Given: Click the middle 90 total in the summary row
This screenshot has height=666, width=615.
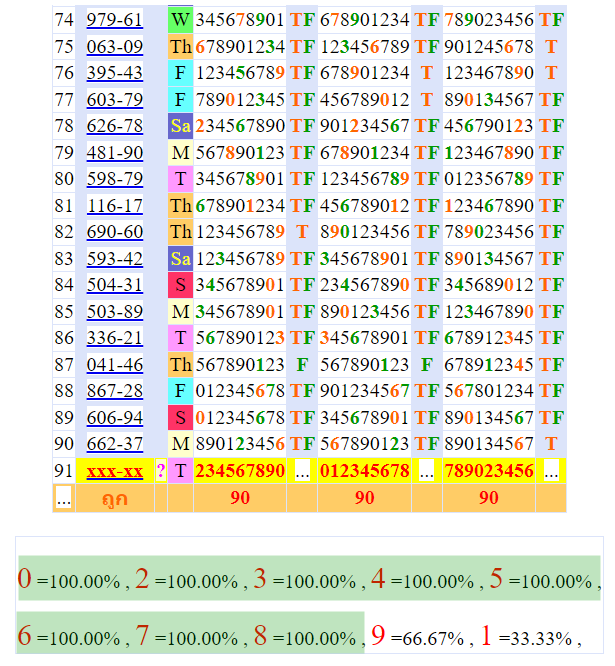Looking at the screenshot, I should pos(364,498).
